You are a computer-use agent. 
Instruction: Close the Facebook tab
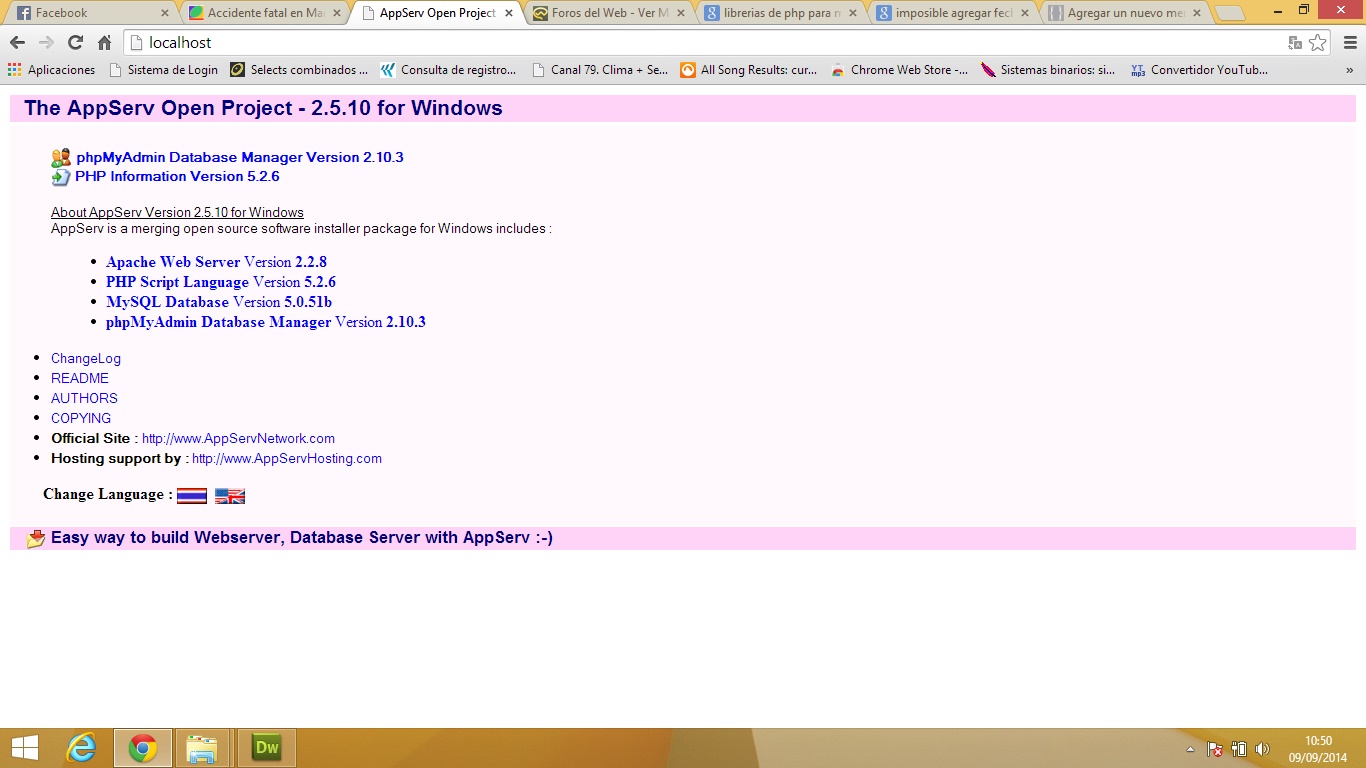pos(165,13)
